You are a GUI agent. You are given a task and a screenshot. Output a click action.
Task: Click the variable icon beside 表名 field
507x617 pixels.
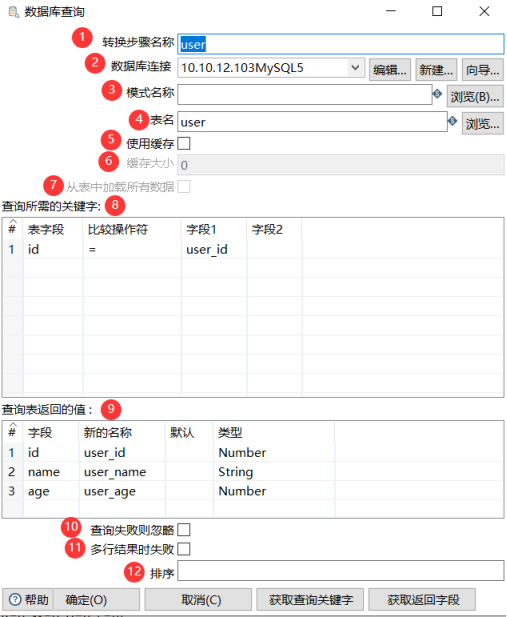[453, 121]
